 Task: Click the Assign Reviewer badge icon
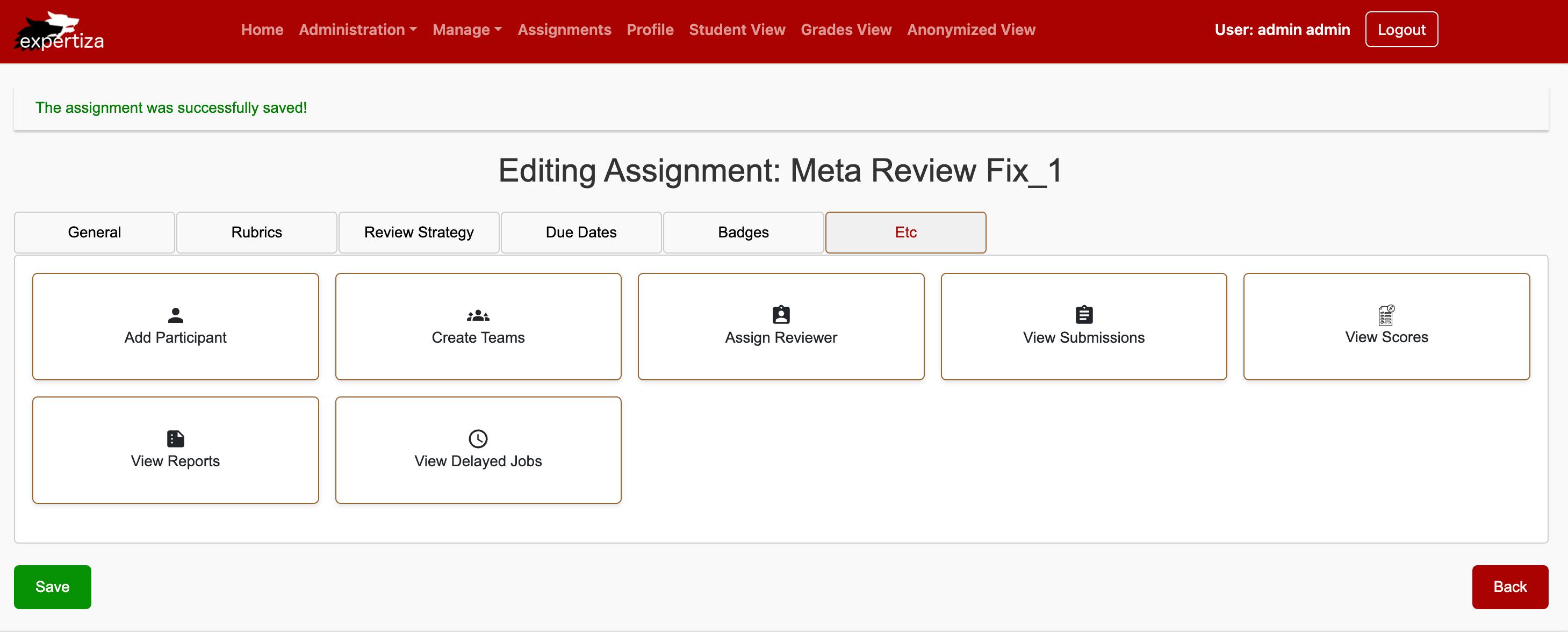tap(781, 315)
